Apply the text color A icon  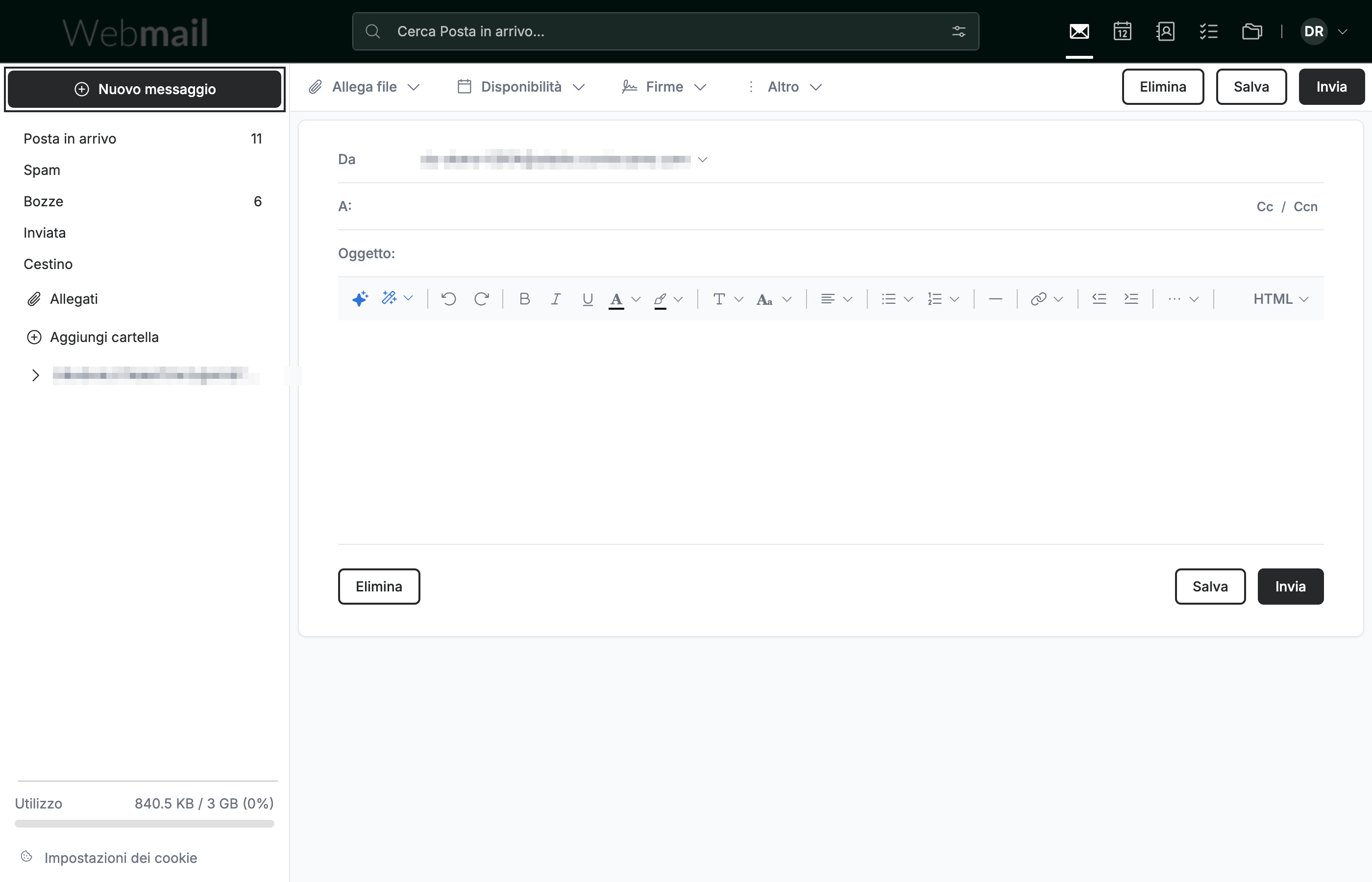pos(615,299)
